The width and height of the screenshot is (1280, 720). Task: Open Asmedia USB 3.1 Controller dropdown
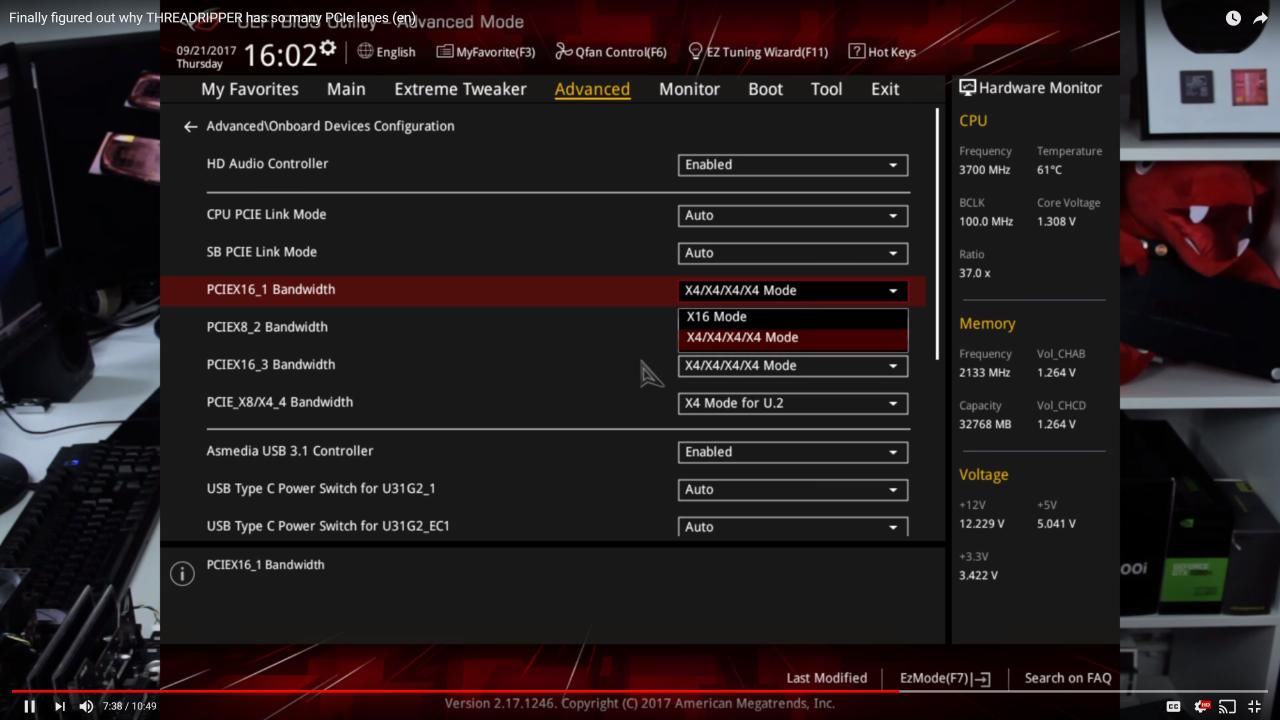coord(793,452)
